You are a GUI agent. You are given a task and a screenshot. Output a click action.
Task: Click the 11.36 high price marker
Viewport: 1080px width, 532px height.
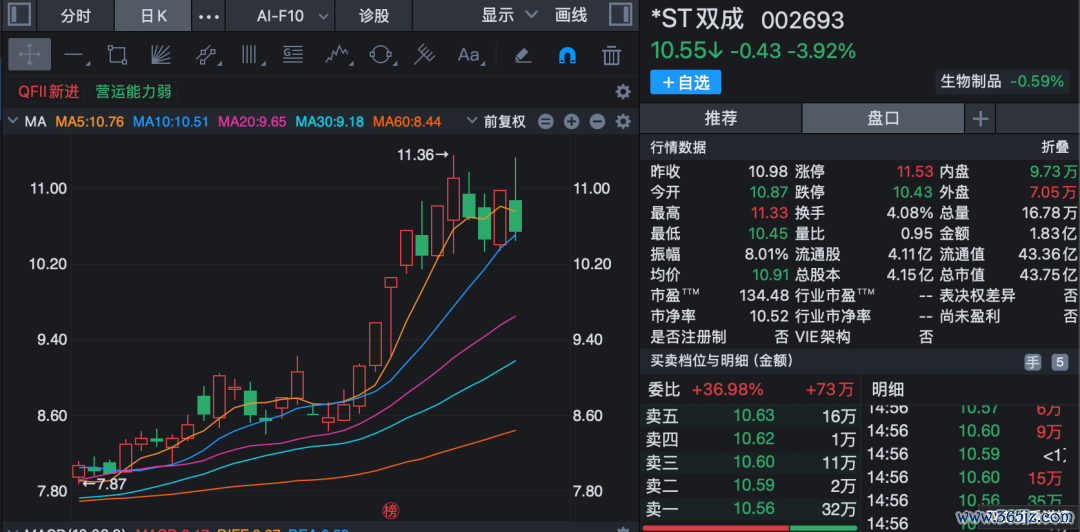[x=424, y=156]
